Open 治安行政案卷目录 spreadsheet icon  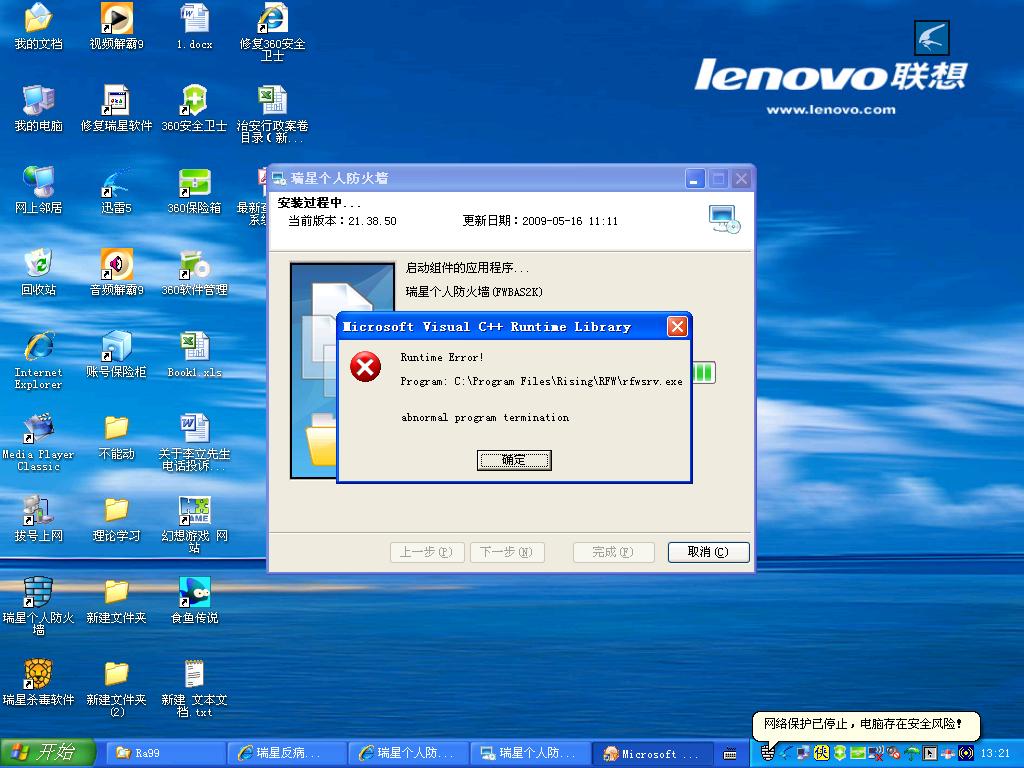[272, 113]
